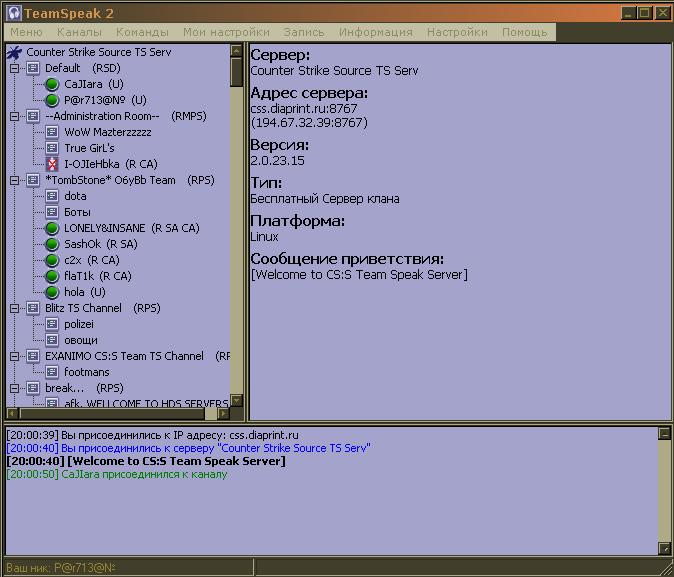Click the Default channel icon
This screenshot has width=674, height=577.
tap(33, 68)
